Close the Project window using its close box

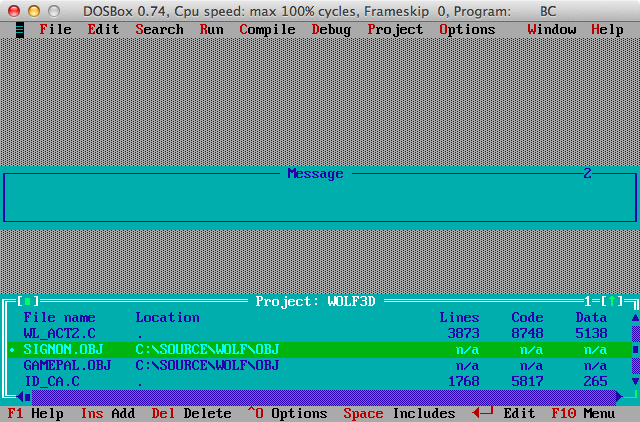coord(27,302)
